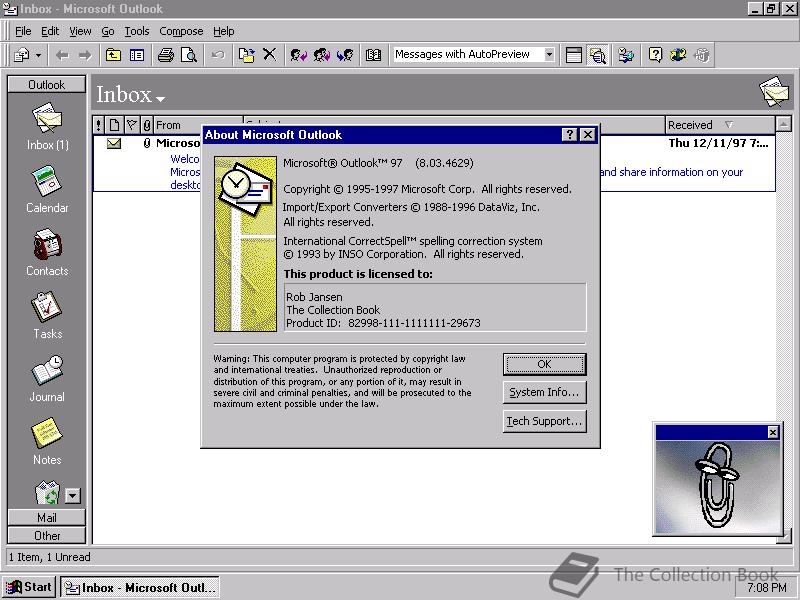The width and height of the screenshot is (800, 600).
Task: Click the Find Items toolbar icon
Action: coord(626,55)
